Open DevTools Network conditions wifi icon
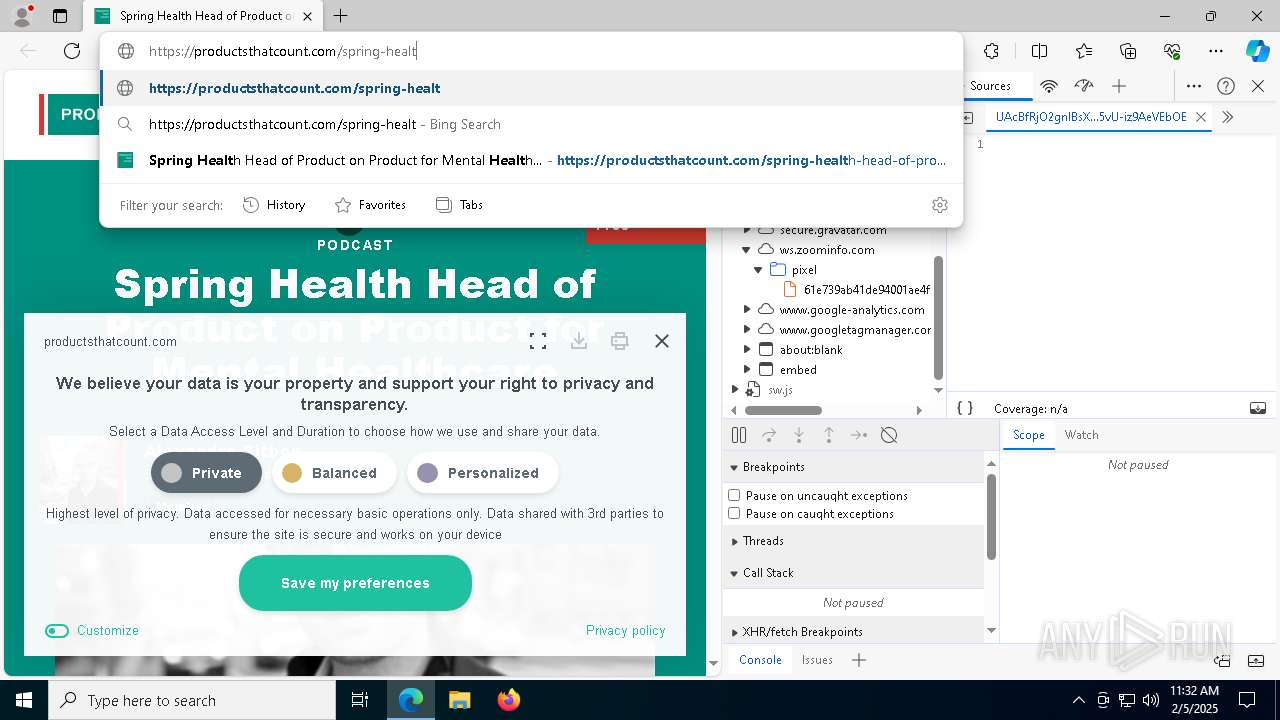This screenshot has height=720, width=1280. [1049, 86]
